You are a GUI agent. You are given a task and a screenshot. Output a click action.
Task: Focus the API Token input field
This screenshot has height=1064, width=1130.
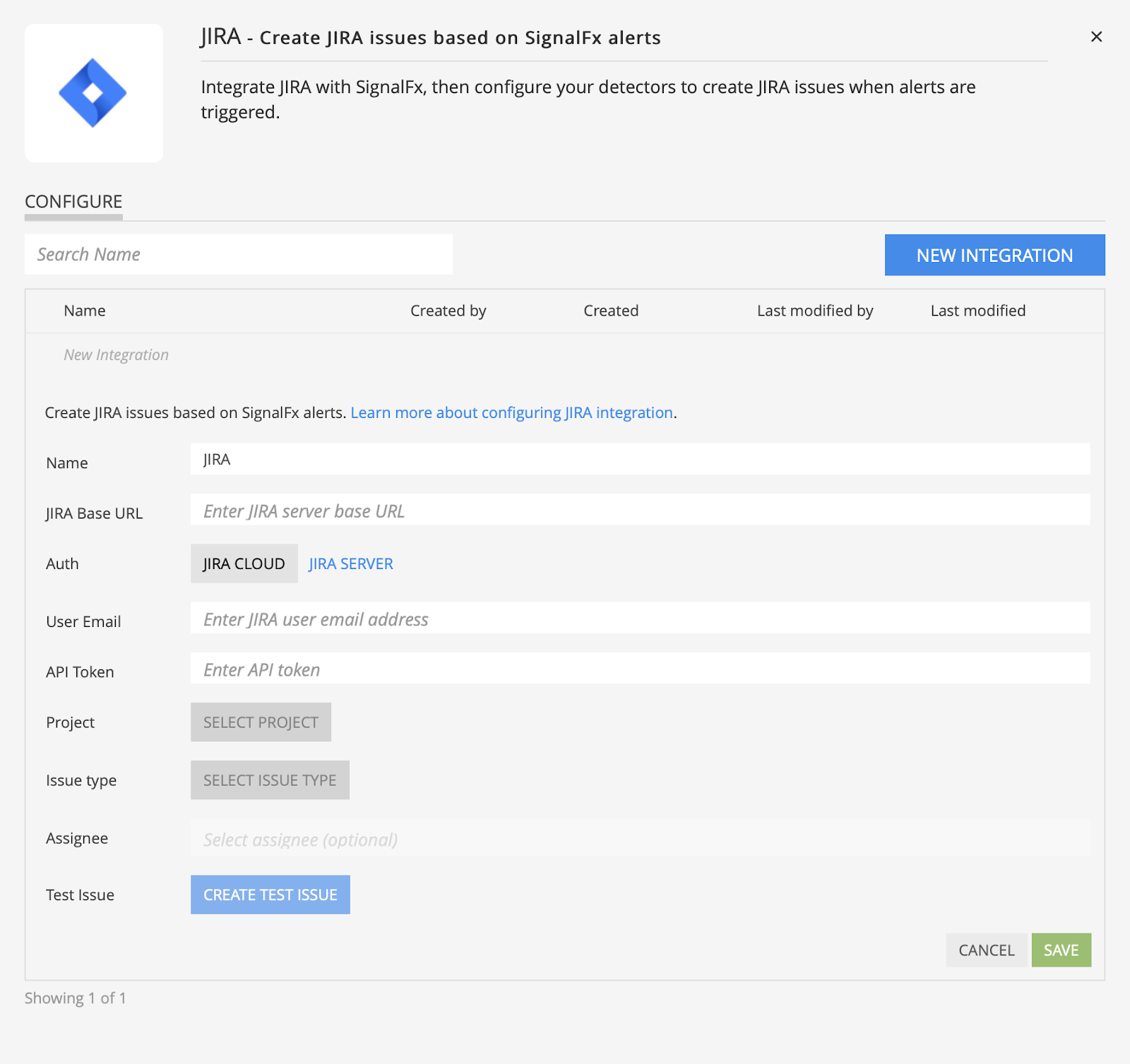coord(641,668)
